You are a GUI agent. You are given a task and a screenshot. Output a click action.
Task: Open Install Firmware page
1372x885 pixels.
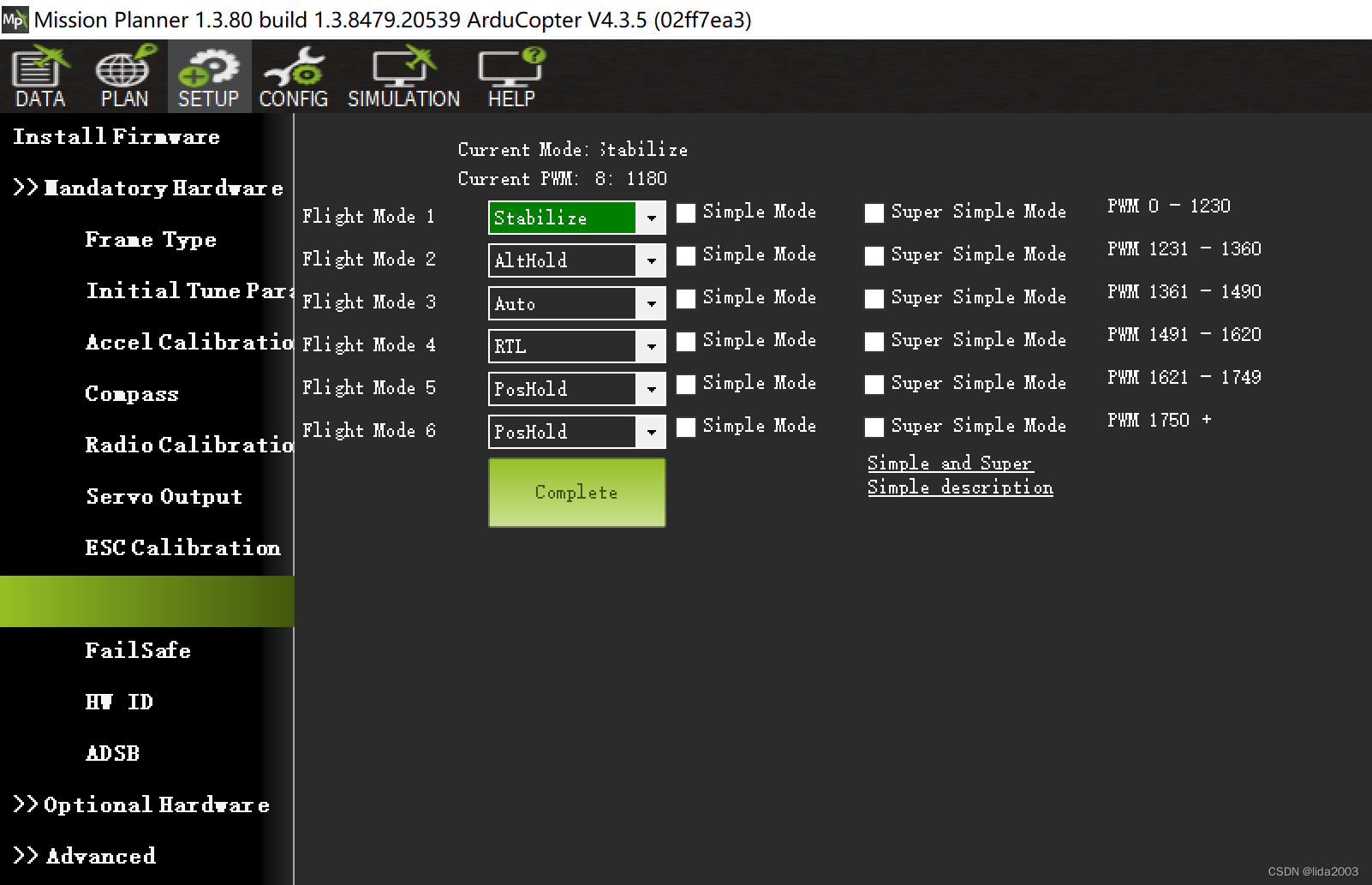pos(116,136)
